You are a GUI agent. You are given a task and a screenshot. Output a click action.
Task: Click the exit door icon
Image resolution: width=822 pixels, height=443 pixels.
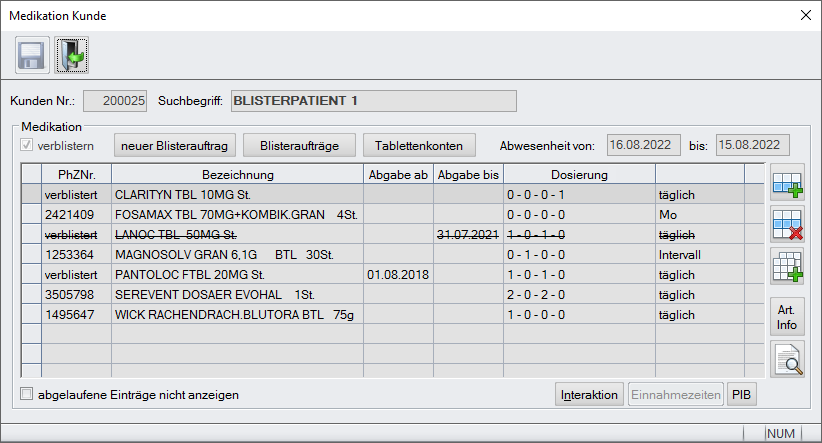pos(71,54)
